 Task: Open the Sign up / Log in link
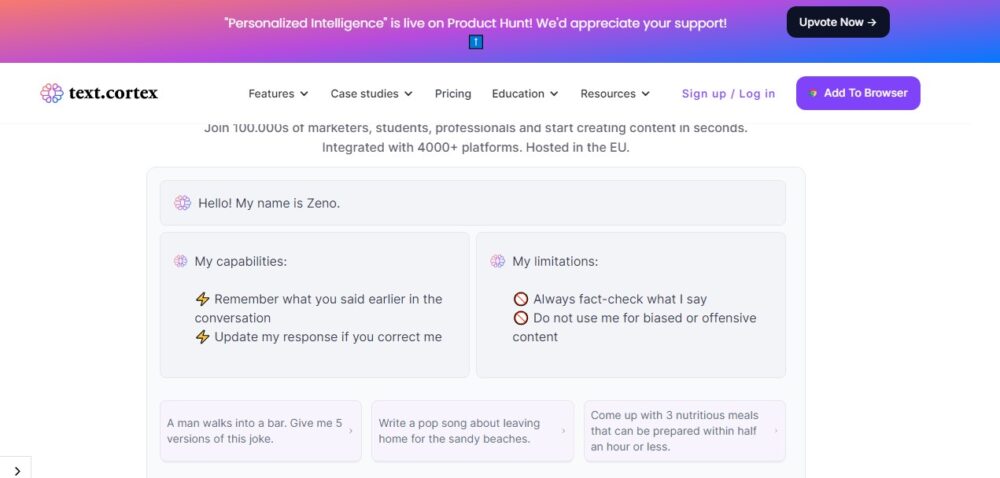[728, 94]
